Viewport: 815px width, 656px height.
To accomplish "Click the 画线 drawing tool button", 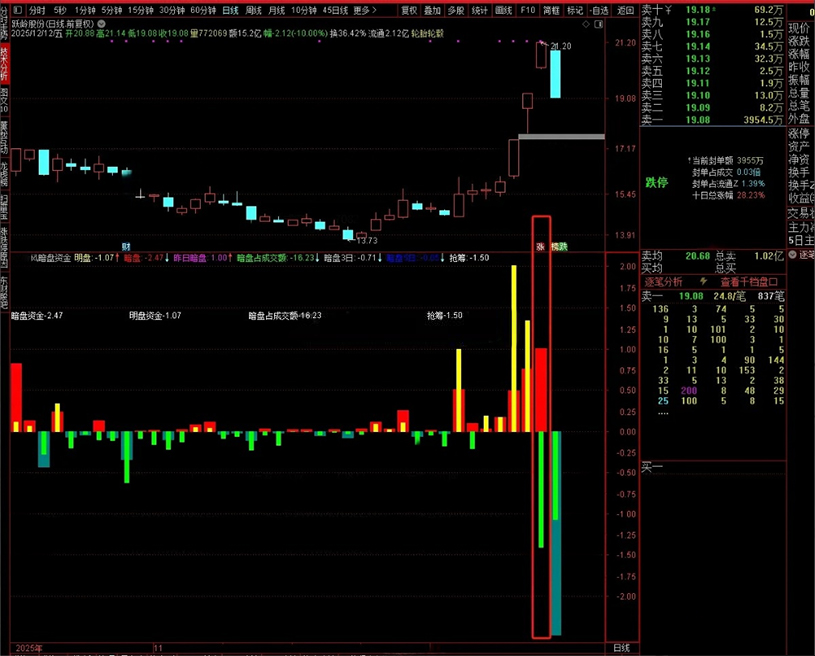I will (503, 10).
